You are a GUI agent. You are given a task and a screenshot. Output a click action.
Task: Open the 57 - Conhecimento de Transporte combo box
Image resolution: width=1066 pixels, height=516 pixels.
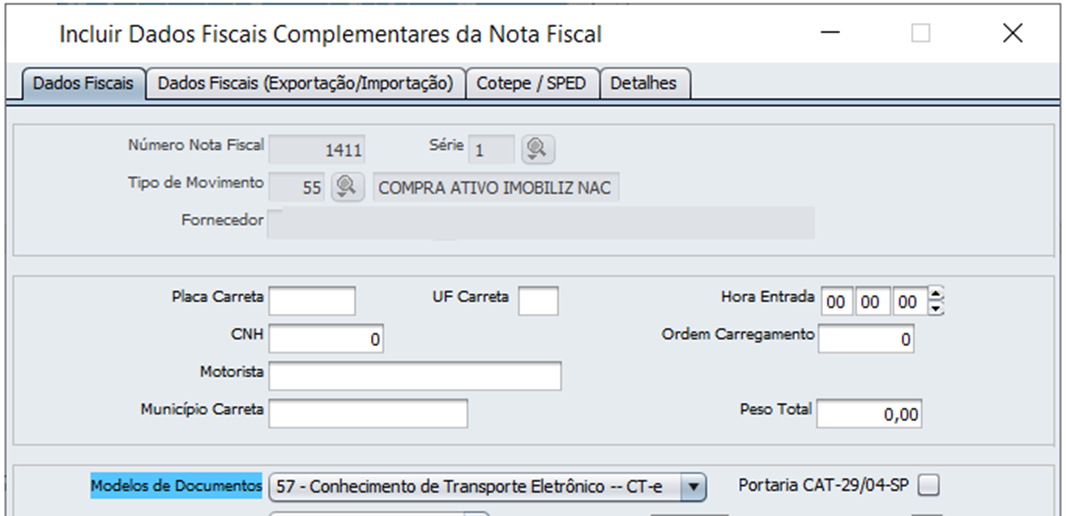point(487,487)
